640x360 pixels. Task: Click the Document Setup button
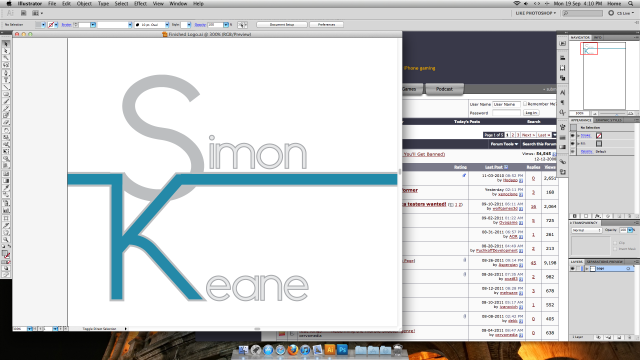pyautogui.click(x=282, y=25)
